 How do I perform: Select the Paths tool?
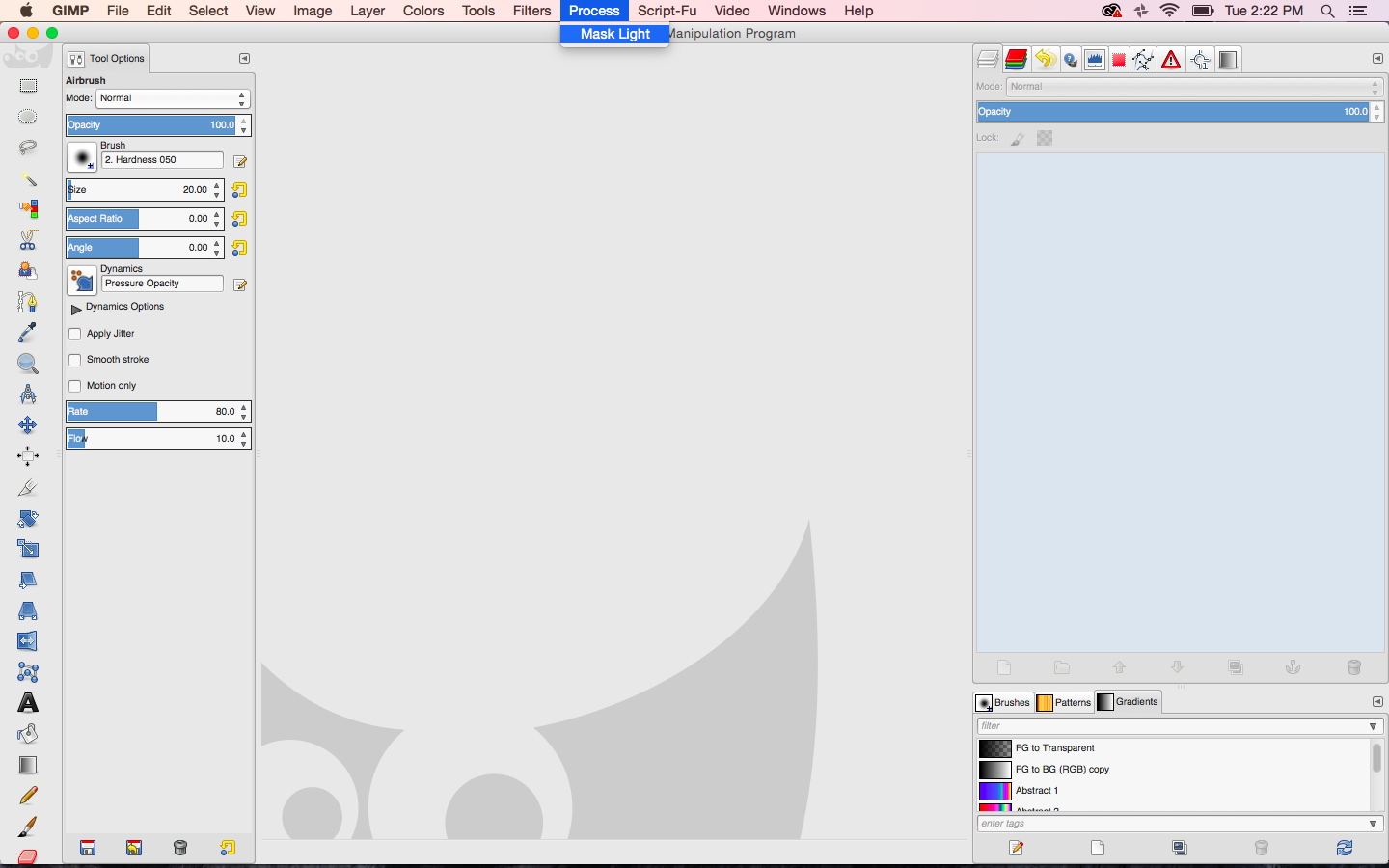[28, 302]
